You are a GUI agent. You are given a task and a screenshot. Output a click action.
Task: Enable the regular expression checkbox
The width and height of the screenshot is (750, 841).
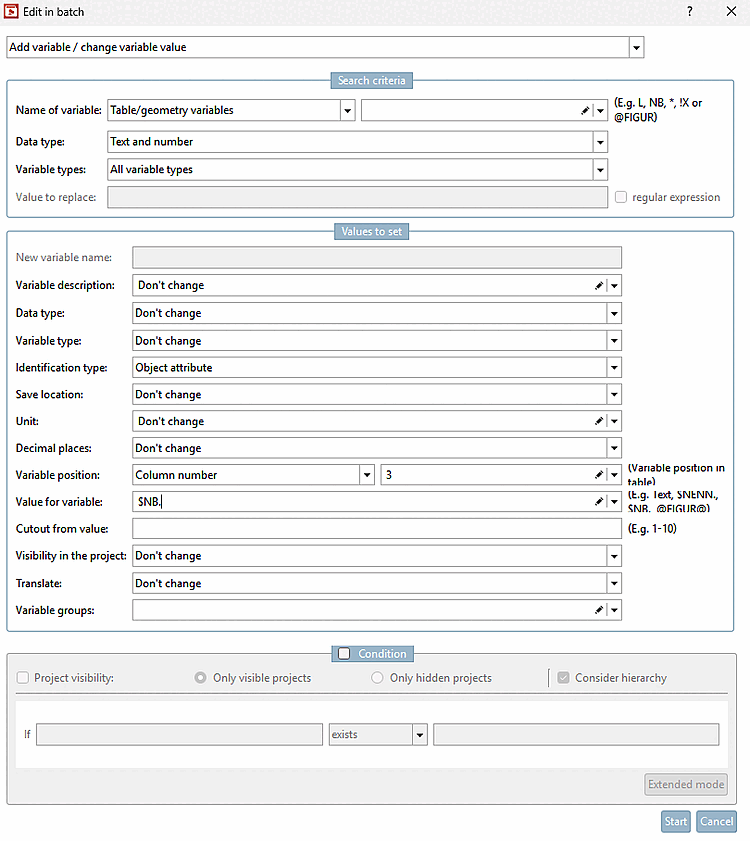tap(620, 197)
